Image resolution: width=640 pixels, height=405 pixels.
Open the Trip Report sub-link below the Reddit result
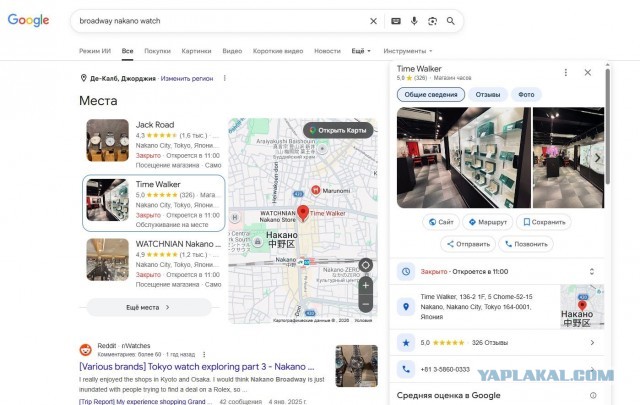(145, 402)
